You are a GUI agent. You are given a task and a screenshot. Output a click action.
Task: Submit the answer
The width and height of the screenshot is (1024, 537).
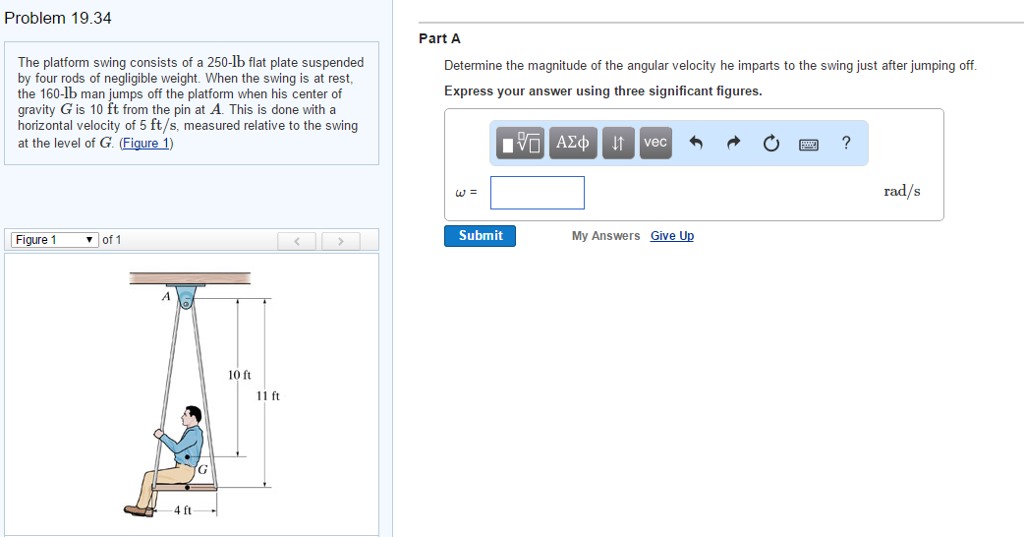point(480,236)
